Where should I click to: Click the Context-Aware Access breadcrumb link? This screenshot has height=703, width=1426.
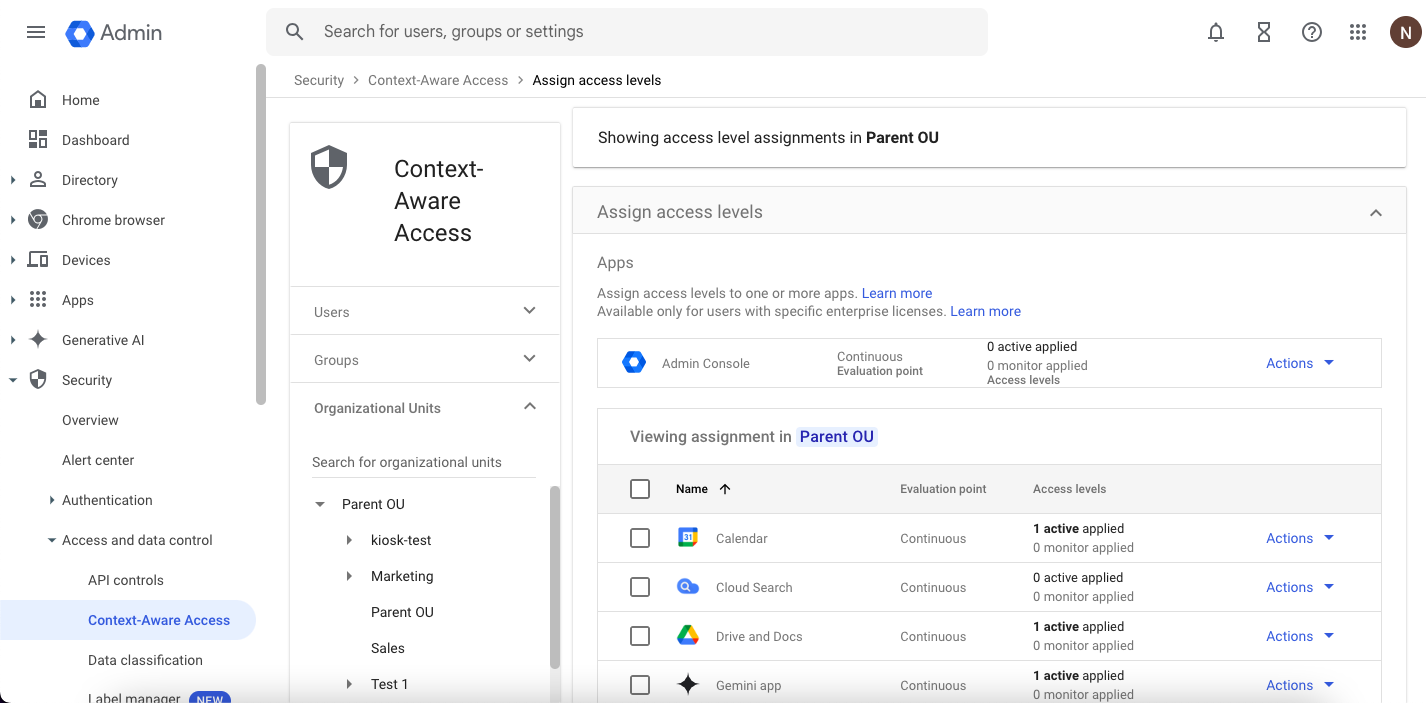pyautogui.click(x=438, y=80)
